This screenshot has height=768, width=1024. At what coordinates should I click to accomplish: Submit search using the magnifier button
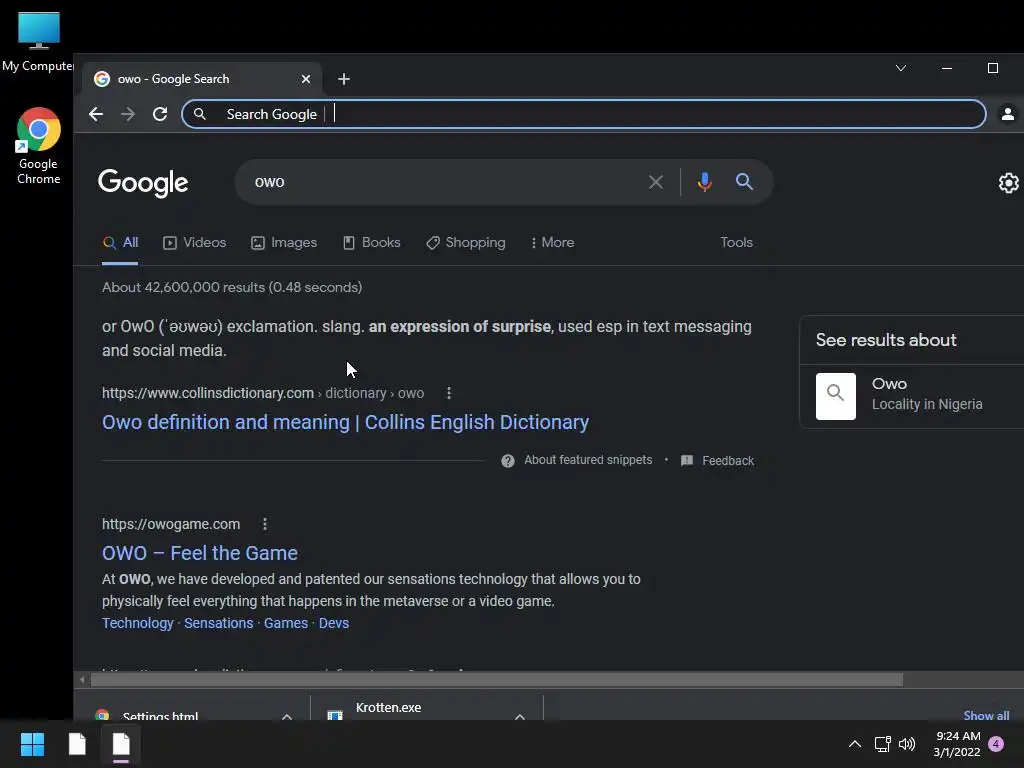click(x=744, y=182)
